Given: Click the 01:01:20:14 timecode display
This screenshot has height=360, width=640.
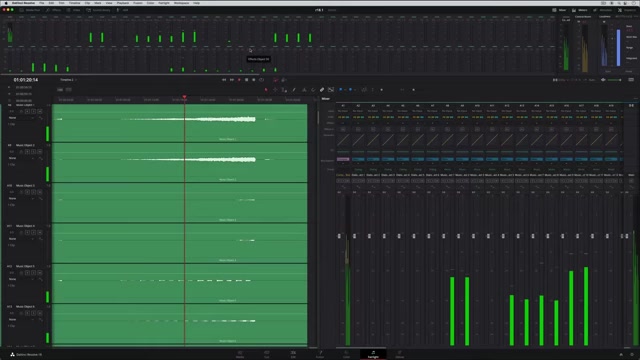Looking at the screenshot, I should [26, 80].
